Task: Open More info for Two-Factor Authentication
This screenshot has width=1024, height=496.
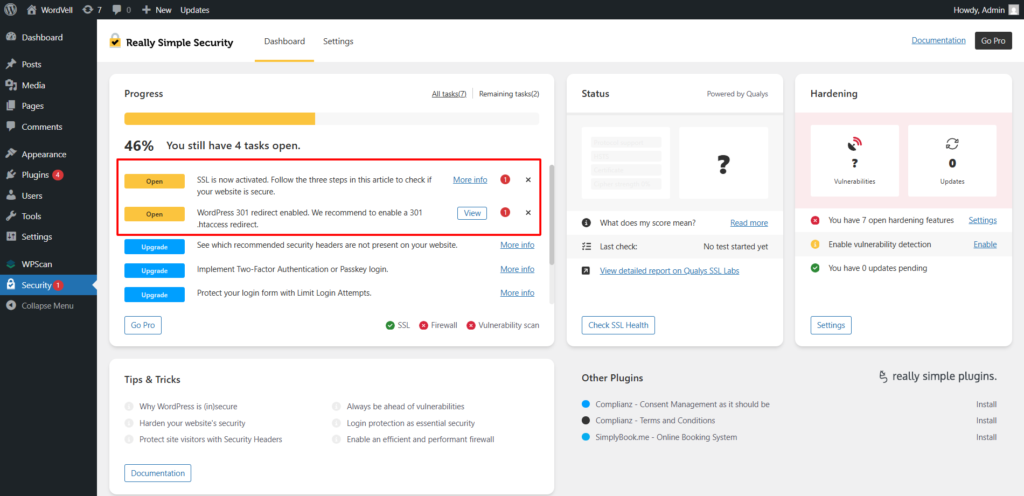Action: [517, 270]
